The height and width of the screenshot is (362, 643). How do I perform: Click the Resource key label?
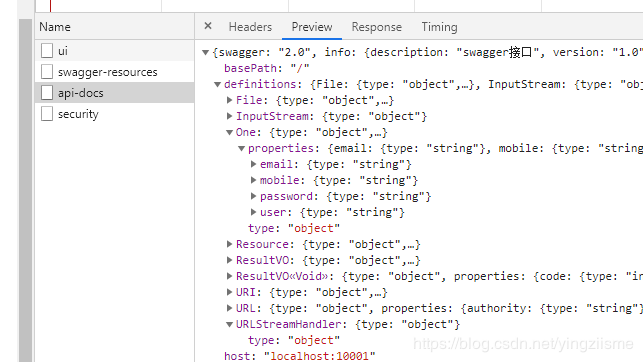coord(262,244)
